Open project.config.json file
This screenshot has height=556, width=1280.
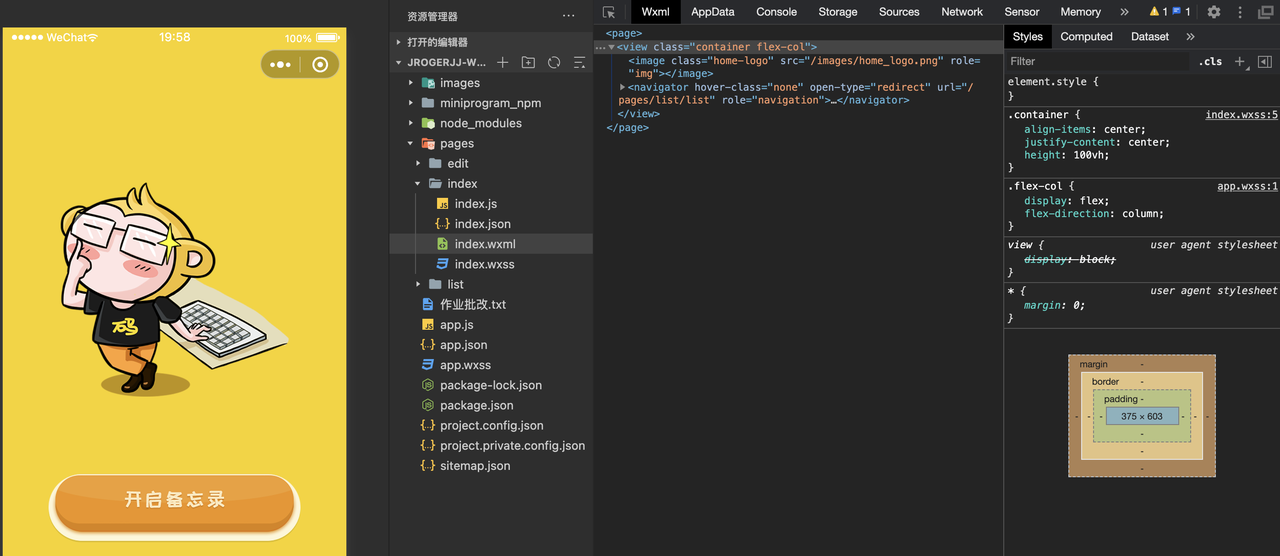pos(491,425)
